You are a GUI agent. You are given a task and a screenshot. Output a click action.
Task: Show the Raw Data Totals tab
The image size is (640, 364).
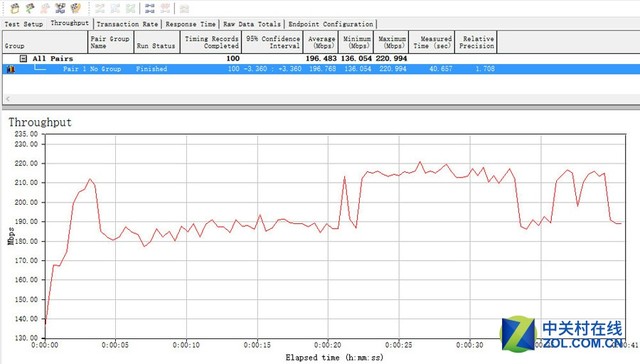pyautogui.click(x=252, y=24)
